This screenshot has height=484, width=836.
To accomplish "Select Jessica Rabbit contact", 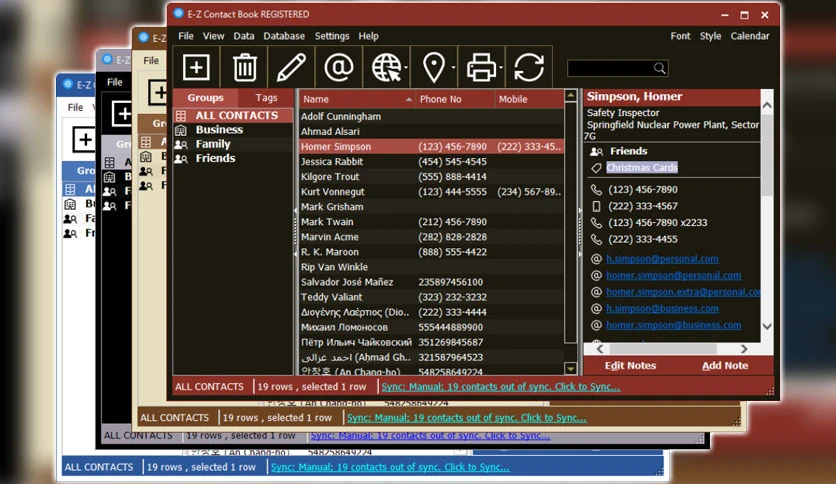I will click(x=431, y=162).
